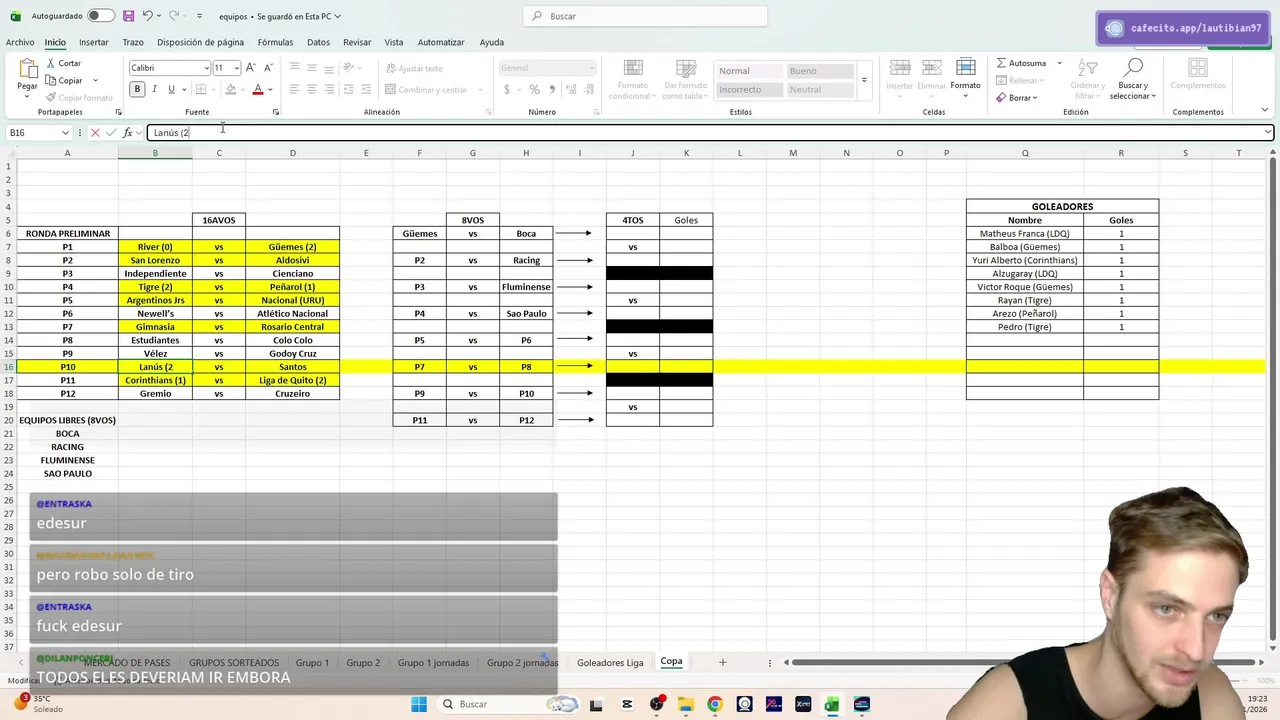The width and height of the screenshot is (1280, 720).
Task: Expand the cell styles gallery arrow
Action: pos(864,80)
